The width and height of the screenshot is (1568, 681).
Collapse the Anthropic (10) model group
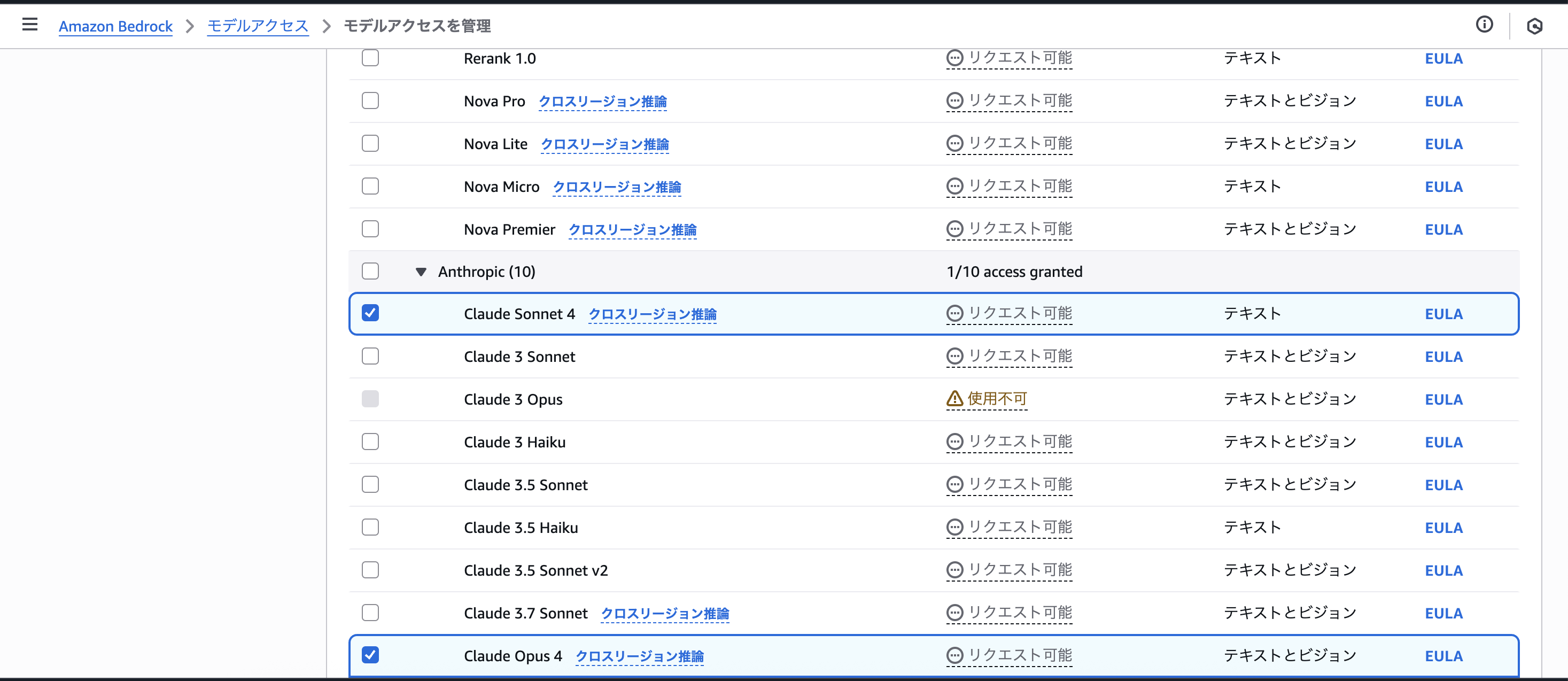click(x=421, y=272)
